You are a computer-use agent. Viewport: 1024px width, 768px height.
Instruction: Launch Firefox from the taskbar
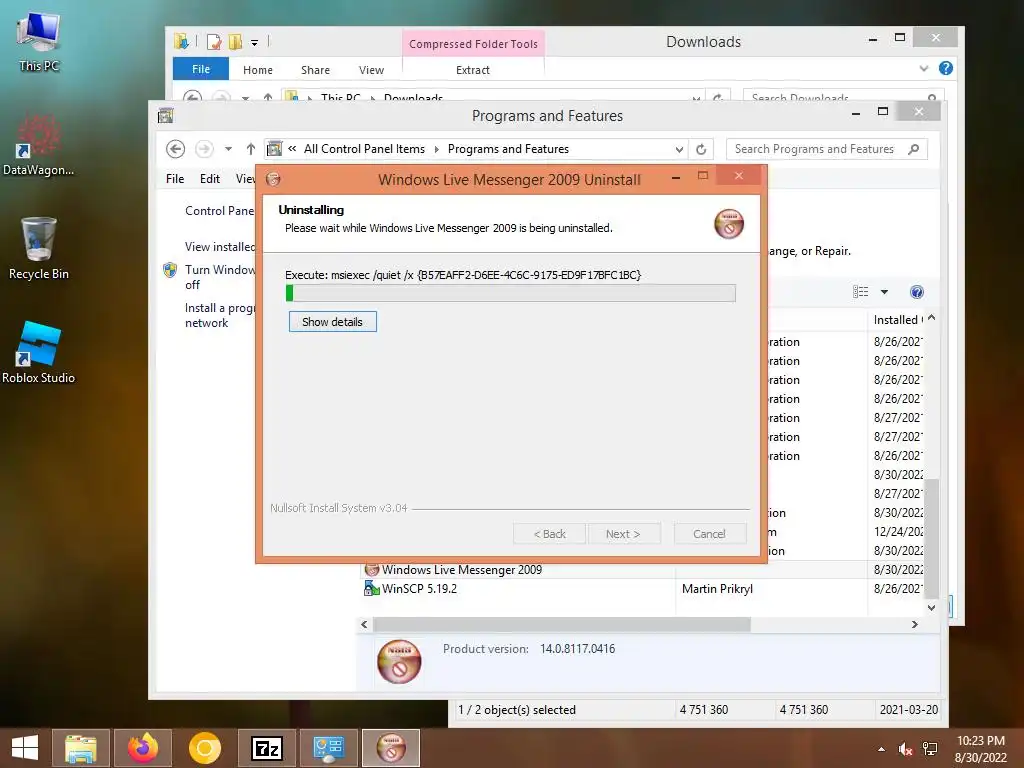coord(142,748)
